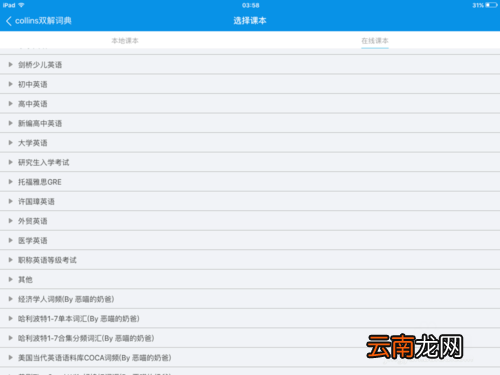
Task: Select the 医学英语 row text
Action: pyautogui.click(x=33, y=240)
